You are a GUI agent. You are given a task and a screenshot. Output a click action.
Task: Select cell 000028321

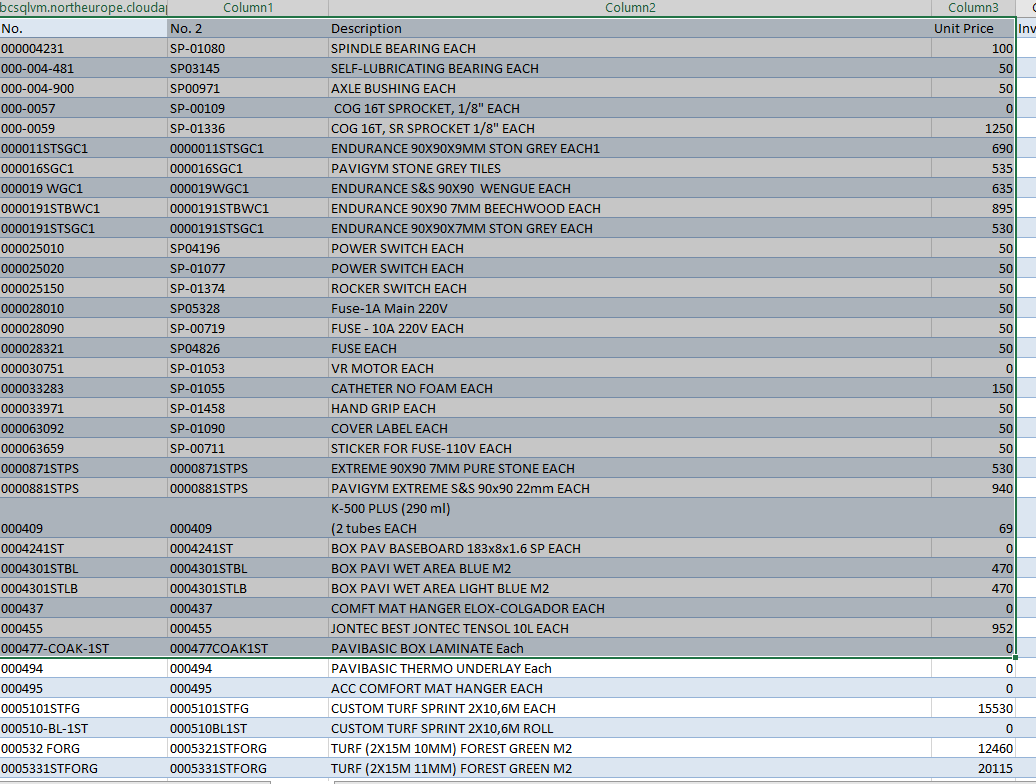pos(83,348)
